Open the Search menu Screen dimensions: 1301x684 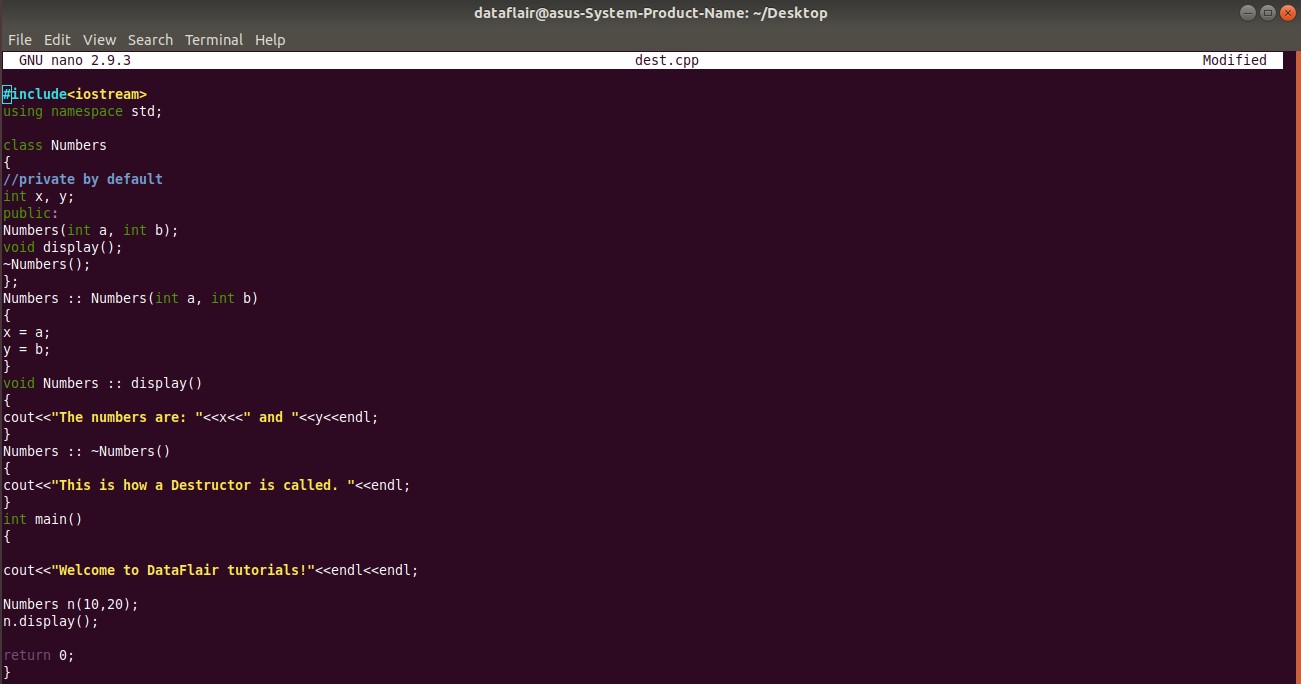150,39
